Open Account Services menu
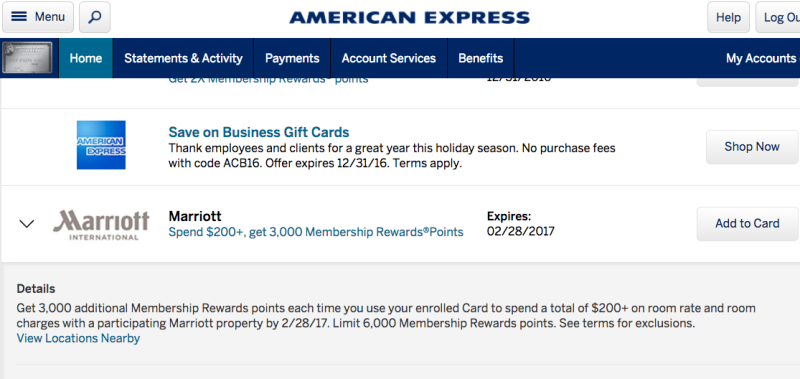Image resolution: width=800 pixels, height=379 pixels. coord(389,58)
